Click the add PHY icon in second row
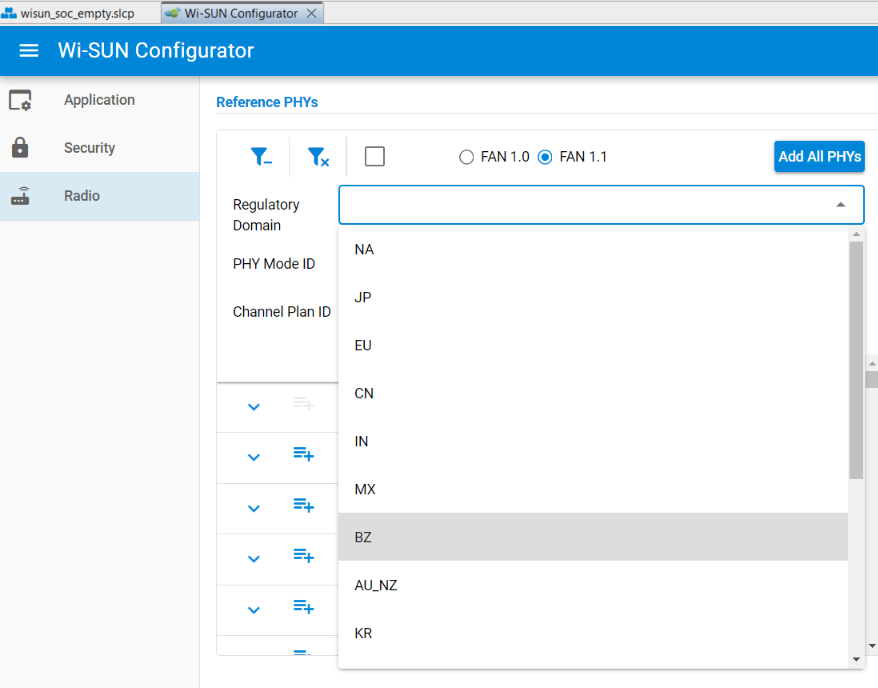 tap(303, 454)
